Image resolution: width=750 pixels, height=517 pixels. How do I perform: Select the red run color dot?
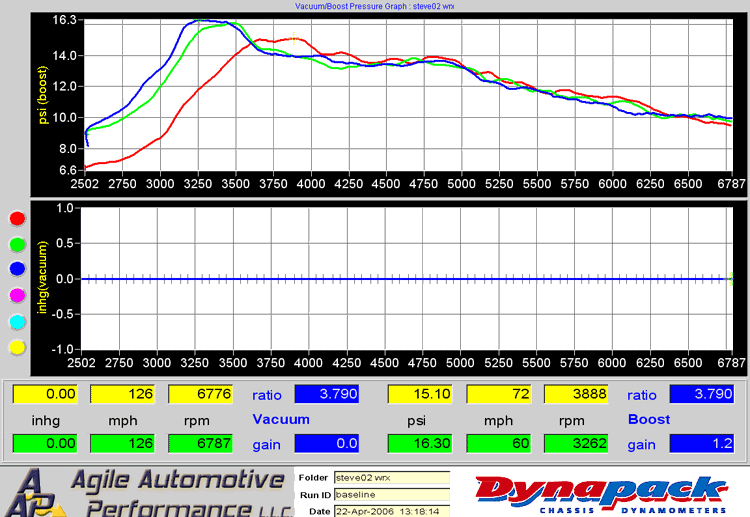coord(17,219)
